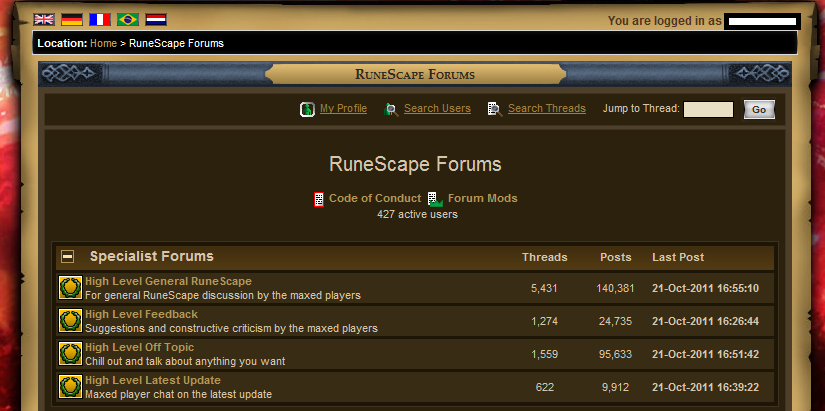Image resolution: width=825 pixels, height=411 pixels.
Task: Click the last post date 21-Oct-2011 16:55:10
Action: [705, 288]
